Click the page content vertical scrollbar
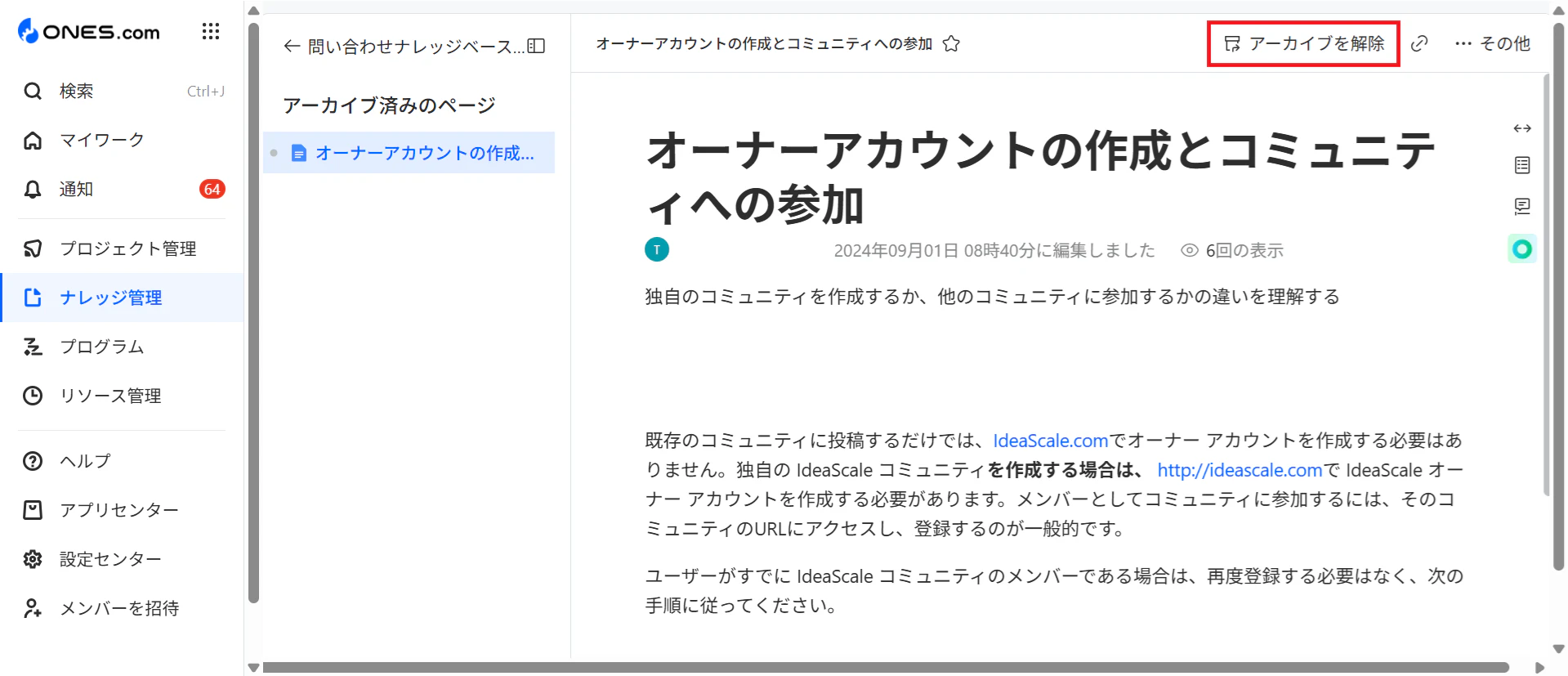 (x=1546, y=284)
